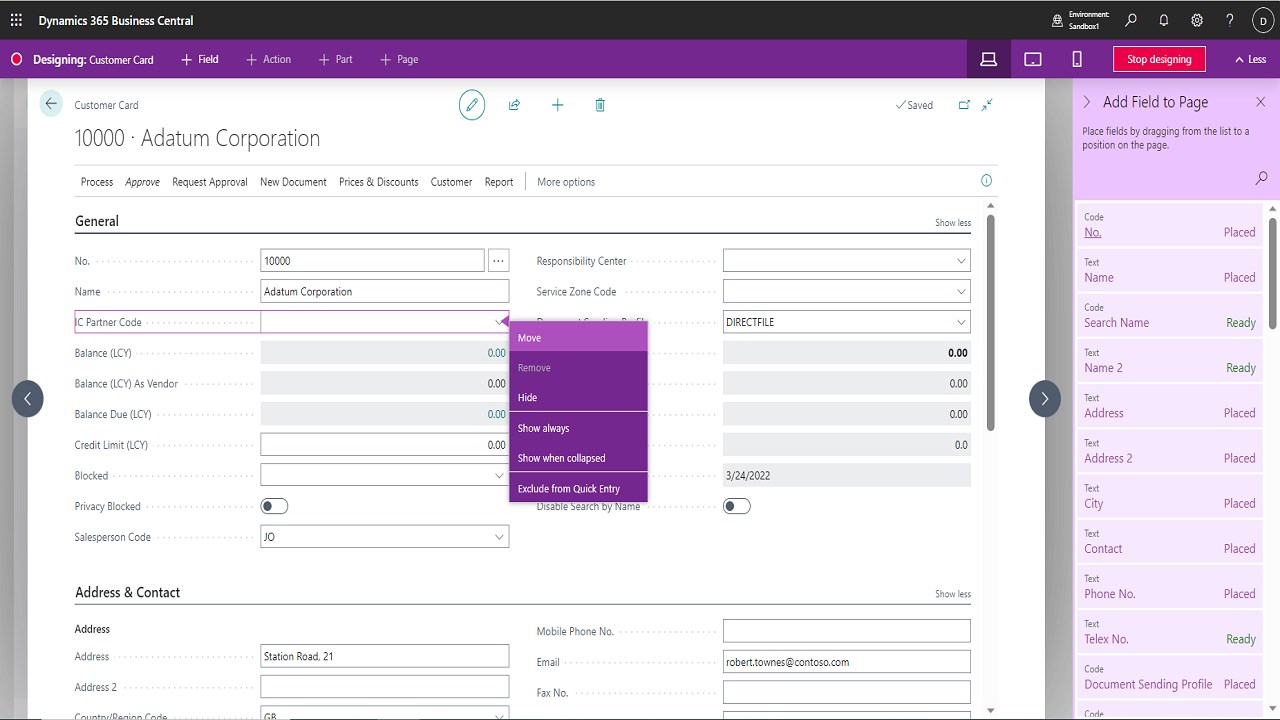Toggle the Privacy Blocked switch

[274, 506]
